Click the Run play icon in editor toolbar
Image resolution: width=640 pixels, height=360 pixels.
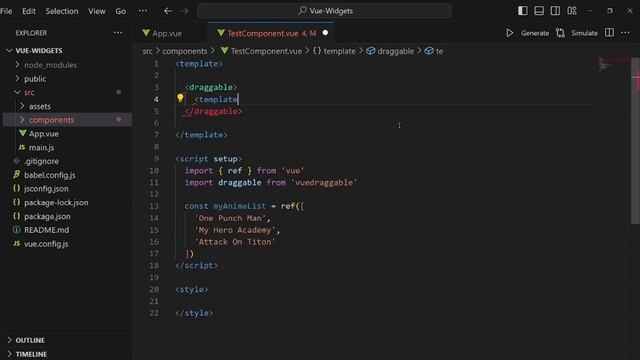click(x=509, y=33)
